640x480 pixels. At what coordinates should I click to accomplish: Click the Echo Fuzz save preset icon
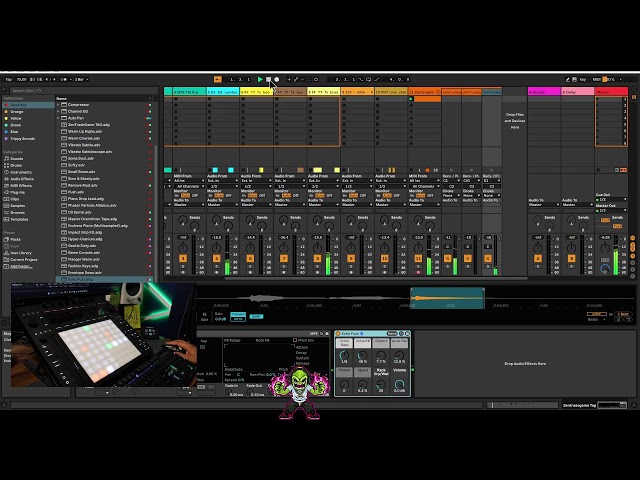pyautogui.click(x=407, y=333)
